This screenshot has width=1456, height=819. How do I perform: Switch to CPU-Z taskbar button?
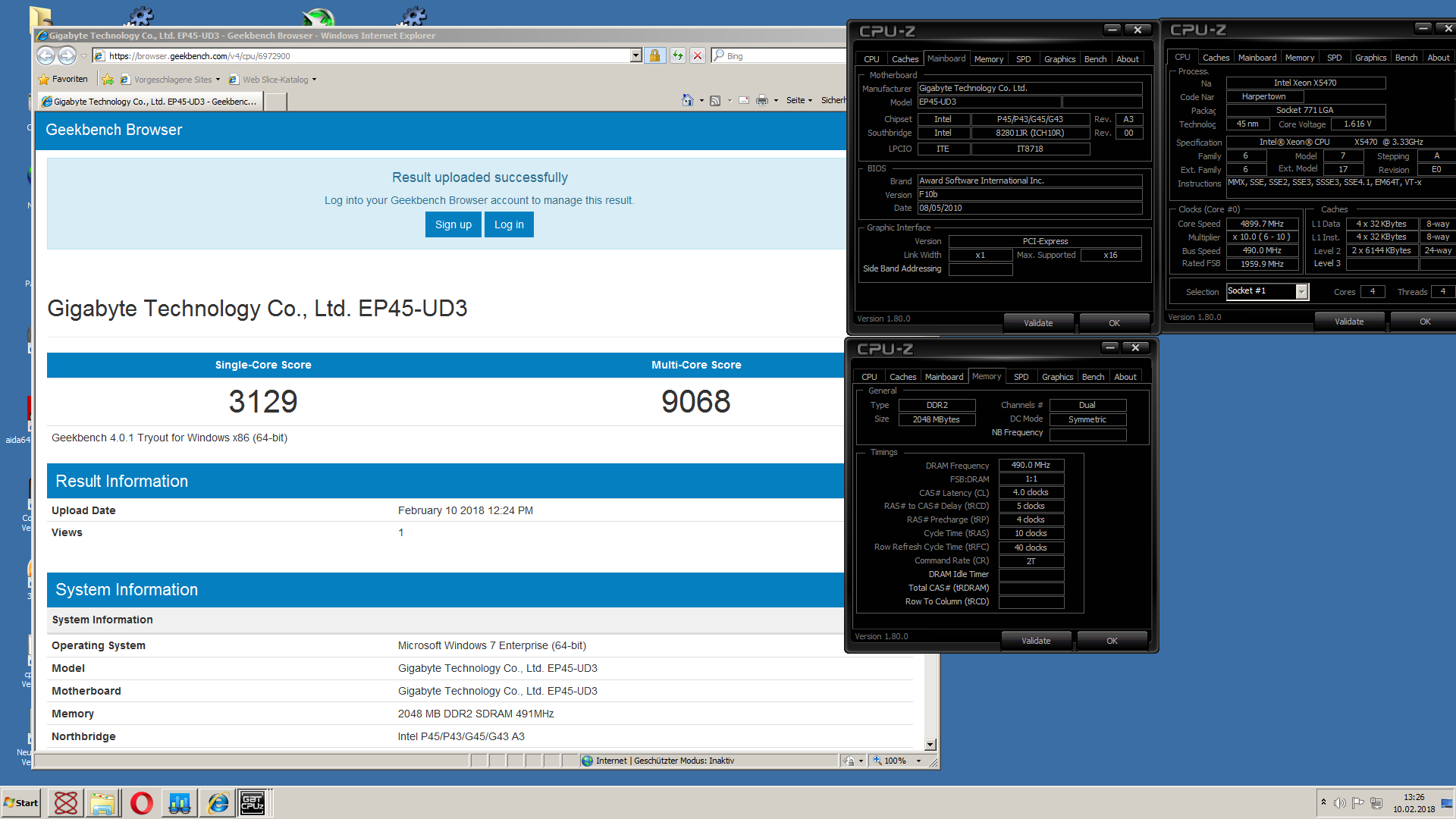point(253,803)
